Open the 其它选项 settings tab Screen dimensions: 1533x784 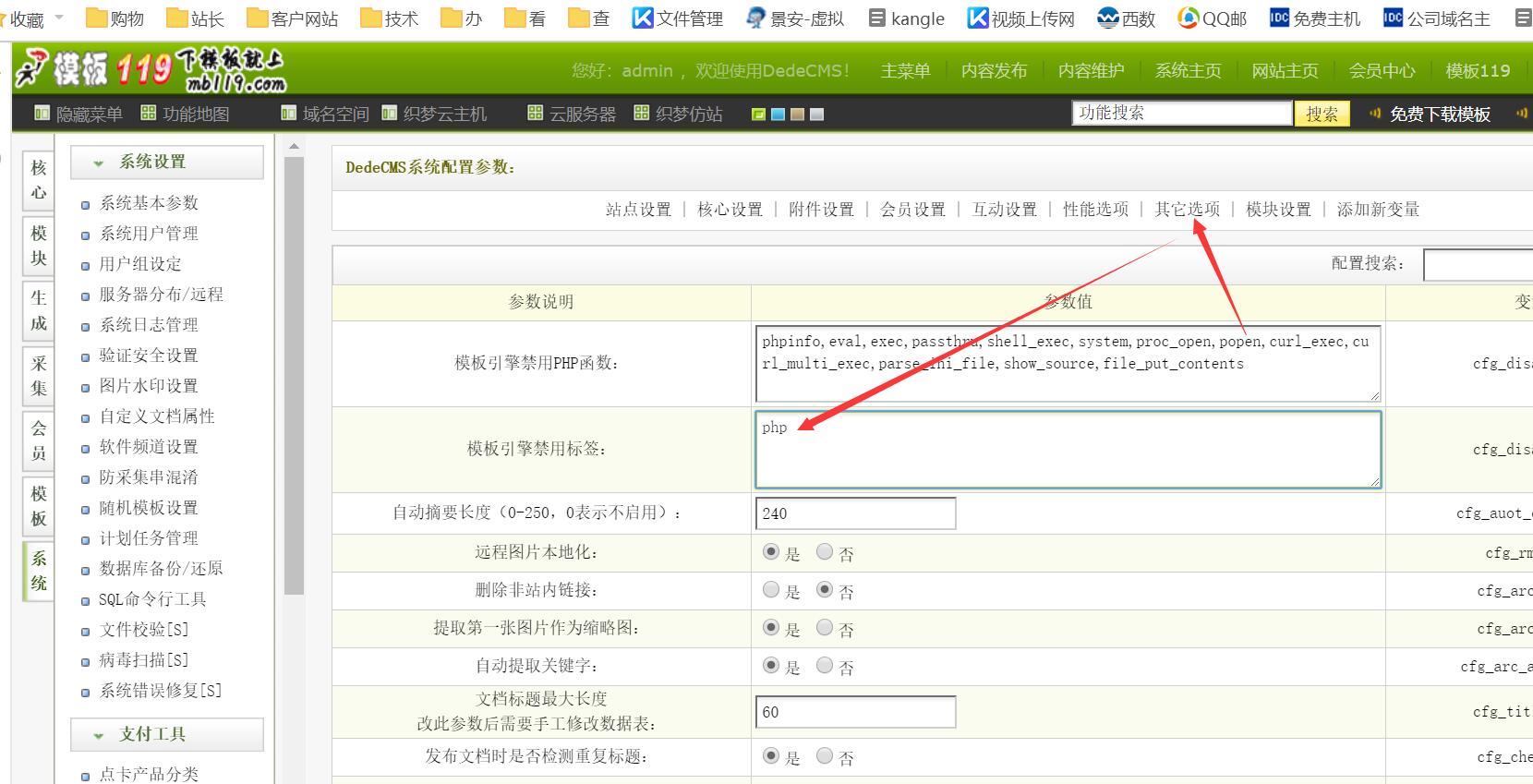(1187, 210)
